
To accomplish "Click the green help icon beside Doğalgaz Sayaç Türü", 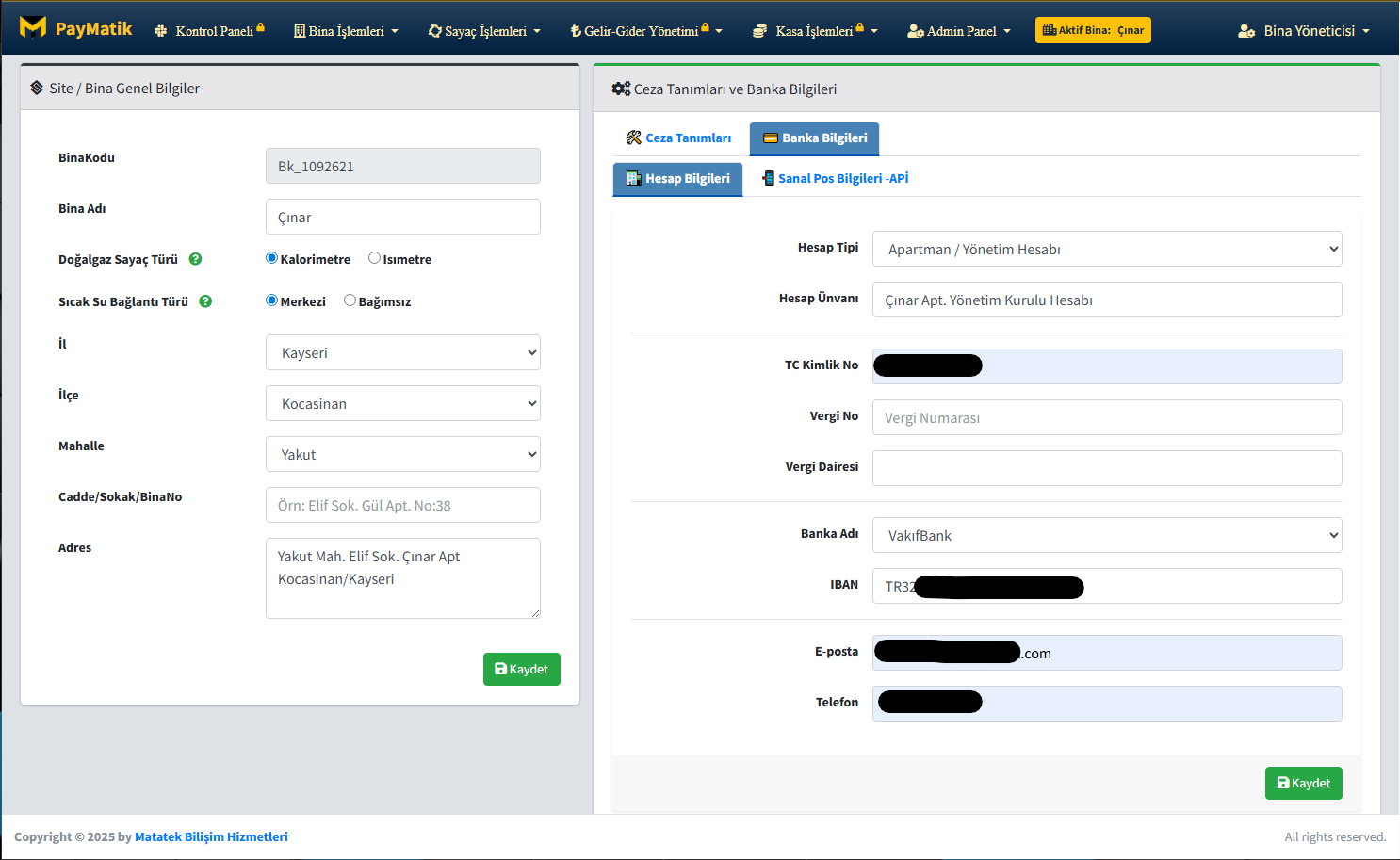I will pos(195,259).
